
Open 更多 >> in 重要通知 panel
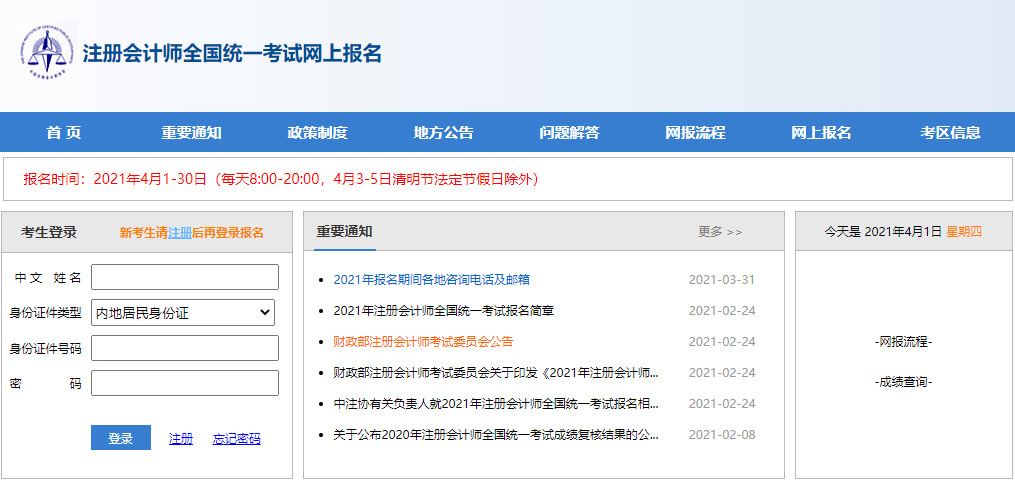(720, 232)
